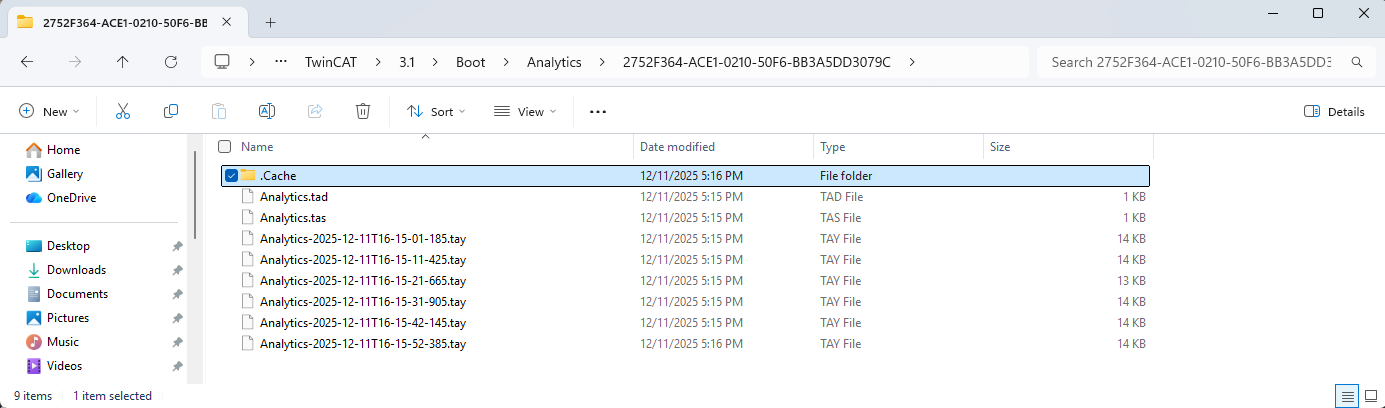Image resolution: width=1385 pixels, height=408 pixels.
Task: Click the Paste clipboard icon
Action: pos(219,111)
